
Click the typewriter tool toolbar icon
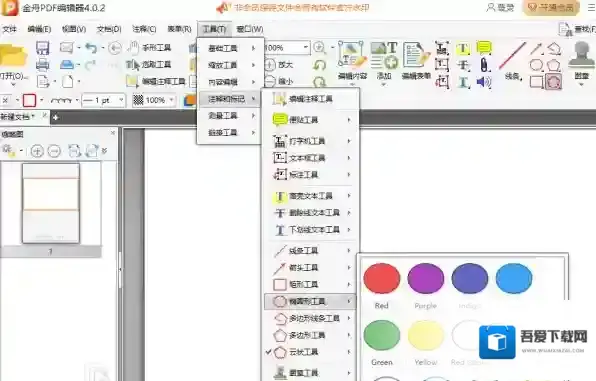tap(442, 49)
